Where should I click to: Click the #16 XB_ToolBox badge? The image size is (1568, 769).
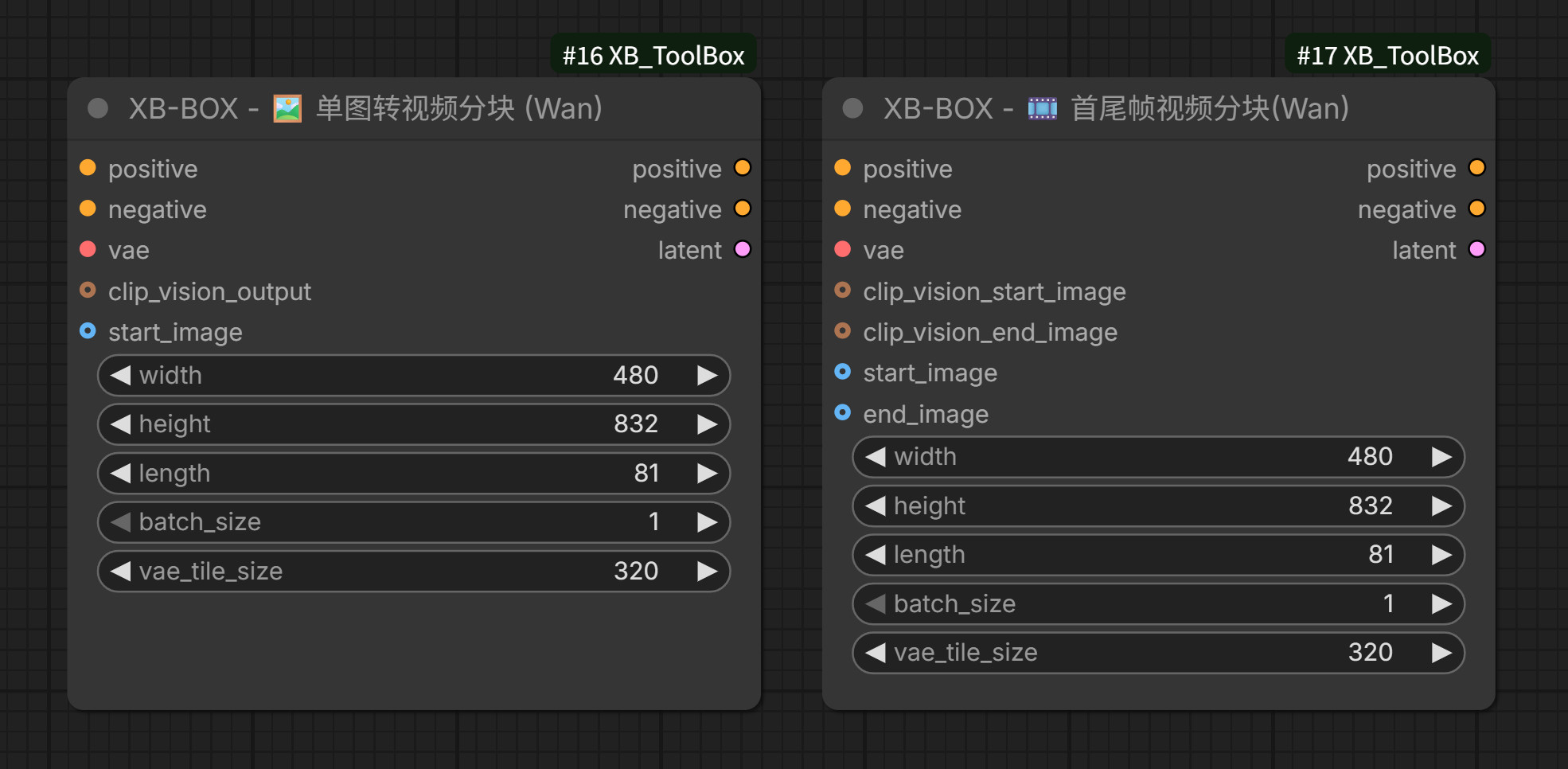[653, 55]
